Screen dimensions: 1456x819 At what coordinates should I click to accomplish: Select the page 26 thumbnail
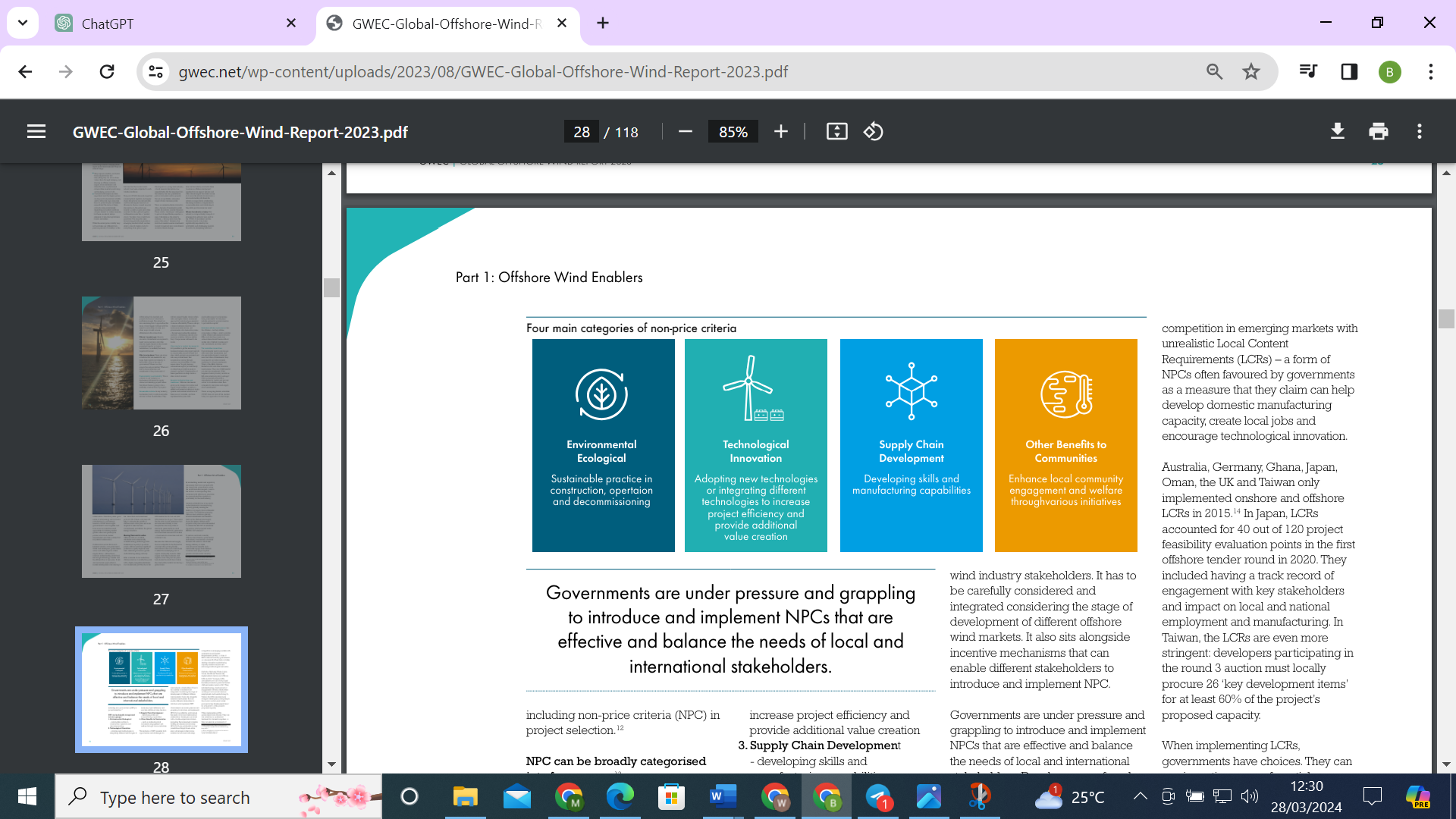click(x=161, y=353)
